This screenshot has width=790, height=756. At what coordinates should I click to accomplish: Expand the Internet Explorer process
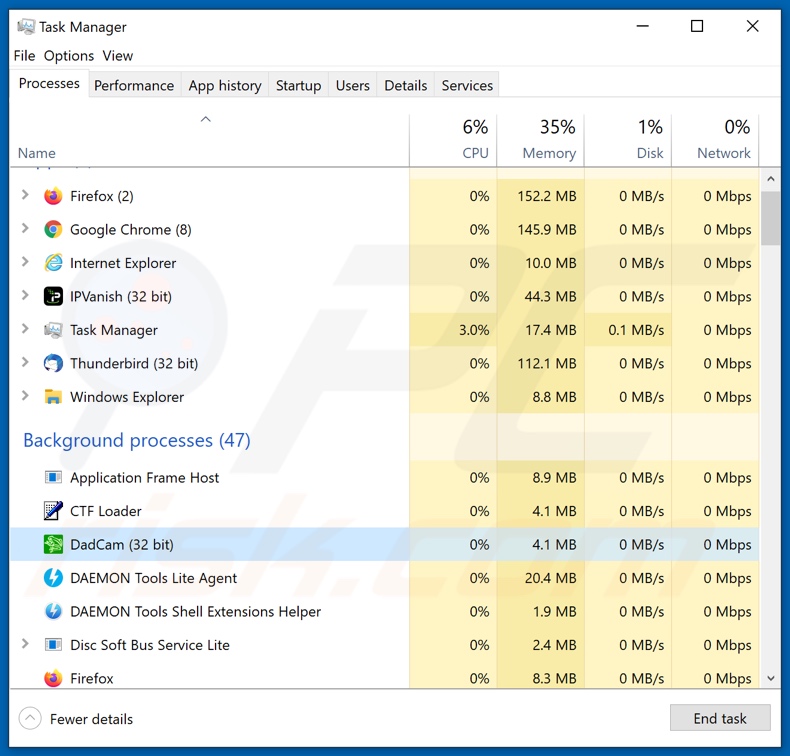[x=25, y=262]
